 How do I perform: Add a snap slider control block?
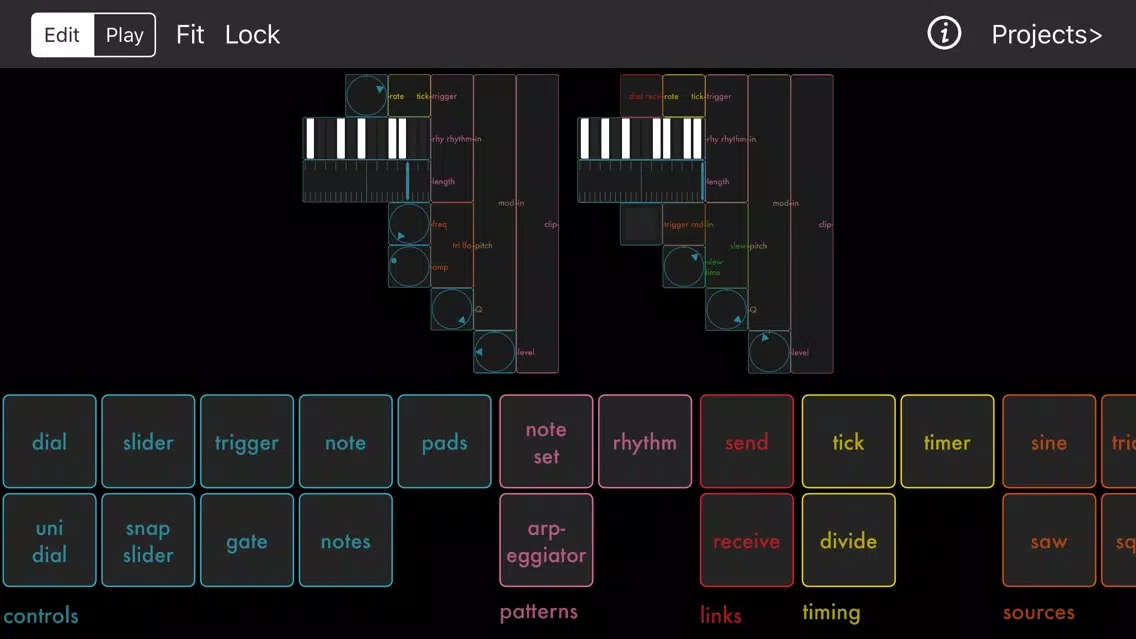148,540
